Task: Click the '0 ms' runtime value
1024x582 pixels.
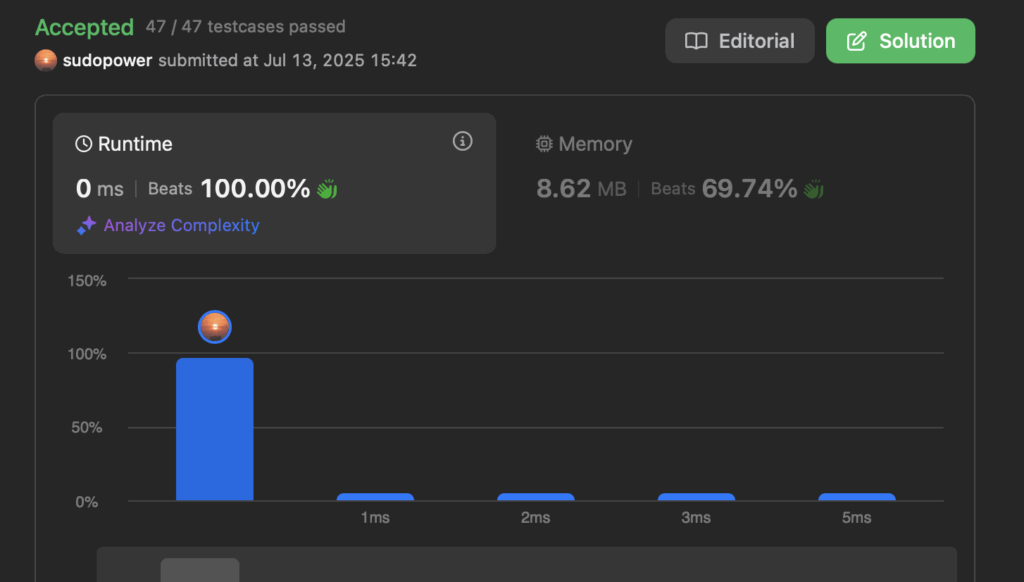Action: tap(99, 189)
